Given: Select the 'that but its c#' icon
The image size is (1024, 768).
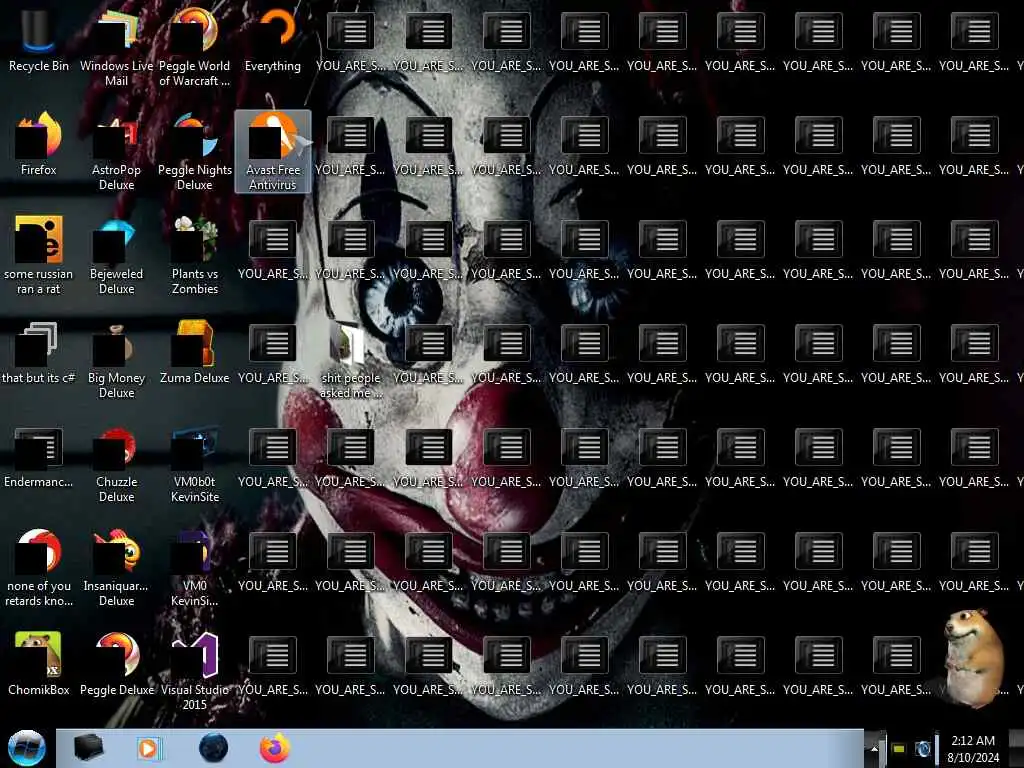Looking at the screenshot, I should tap(39, 353).
